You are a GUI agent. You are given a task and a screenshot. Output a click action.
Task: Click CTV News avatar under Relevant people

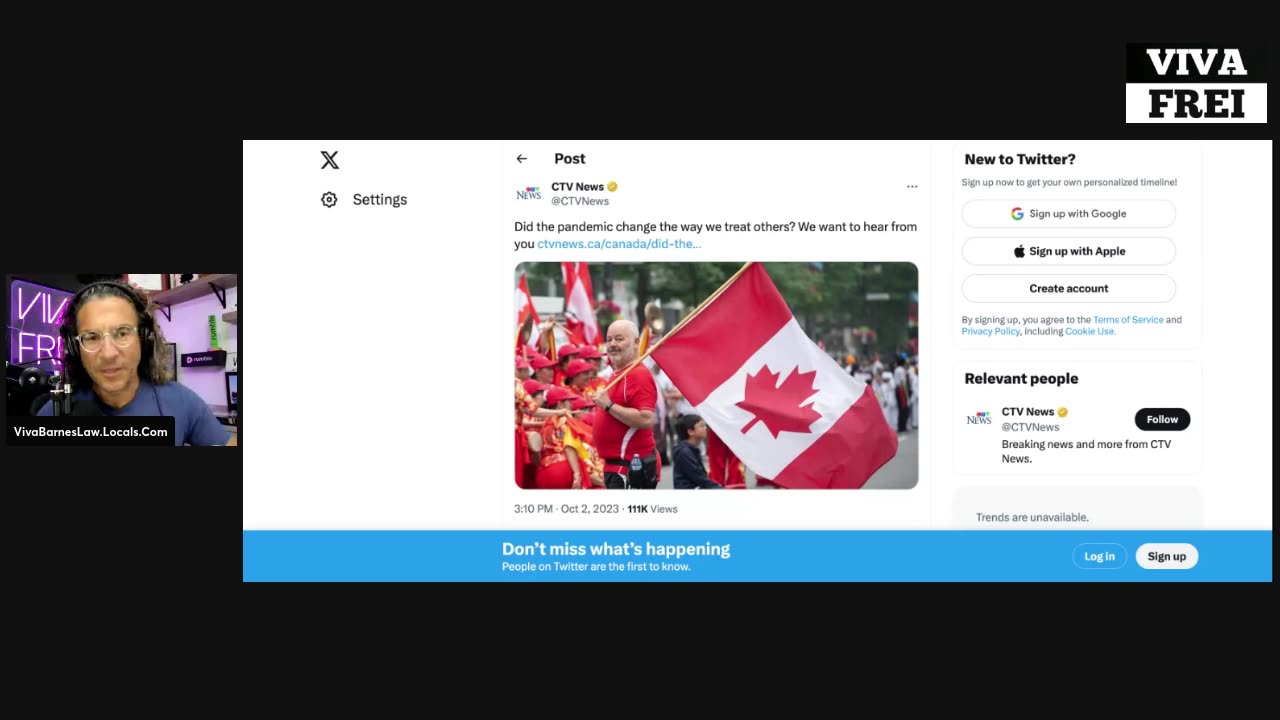978,419
